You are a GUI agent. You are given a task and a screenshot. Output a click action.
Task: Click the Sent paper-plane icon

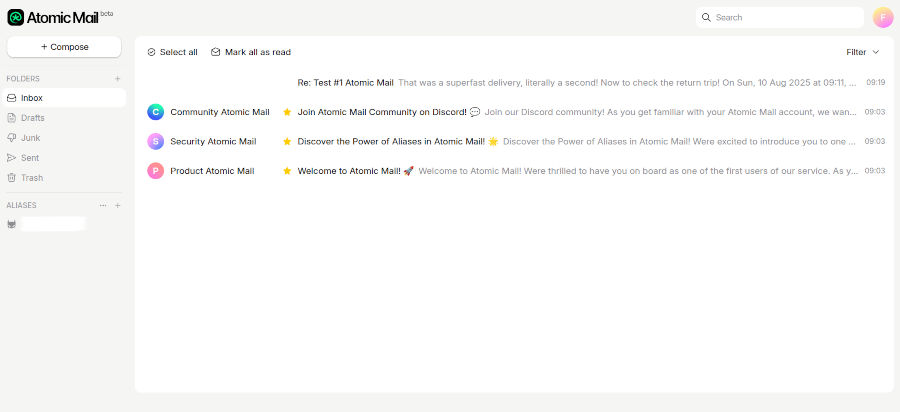coord(11,158)
